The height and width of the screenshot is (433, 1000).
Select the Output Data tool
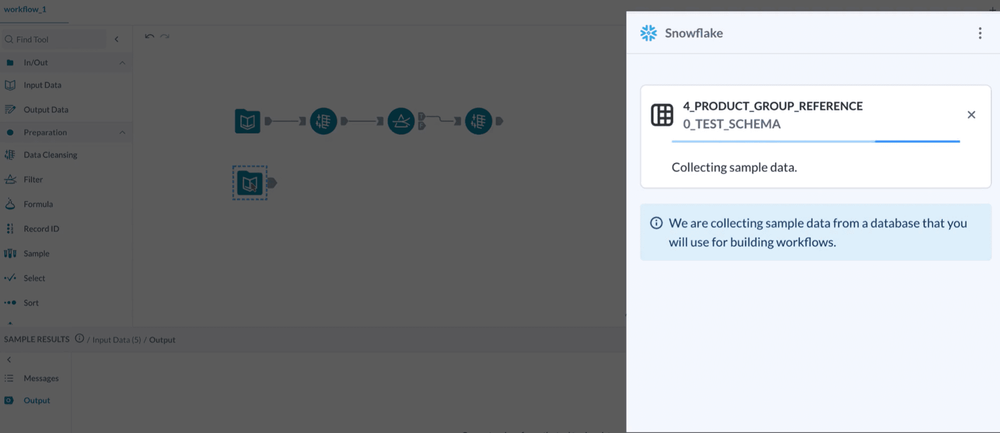pos(45,109)
